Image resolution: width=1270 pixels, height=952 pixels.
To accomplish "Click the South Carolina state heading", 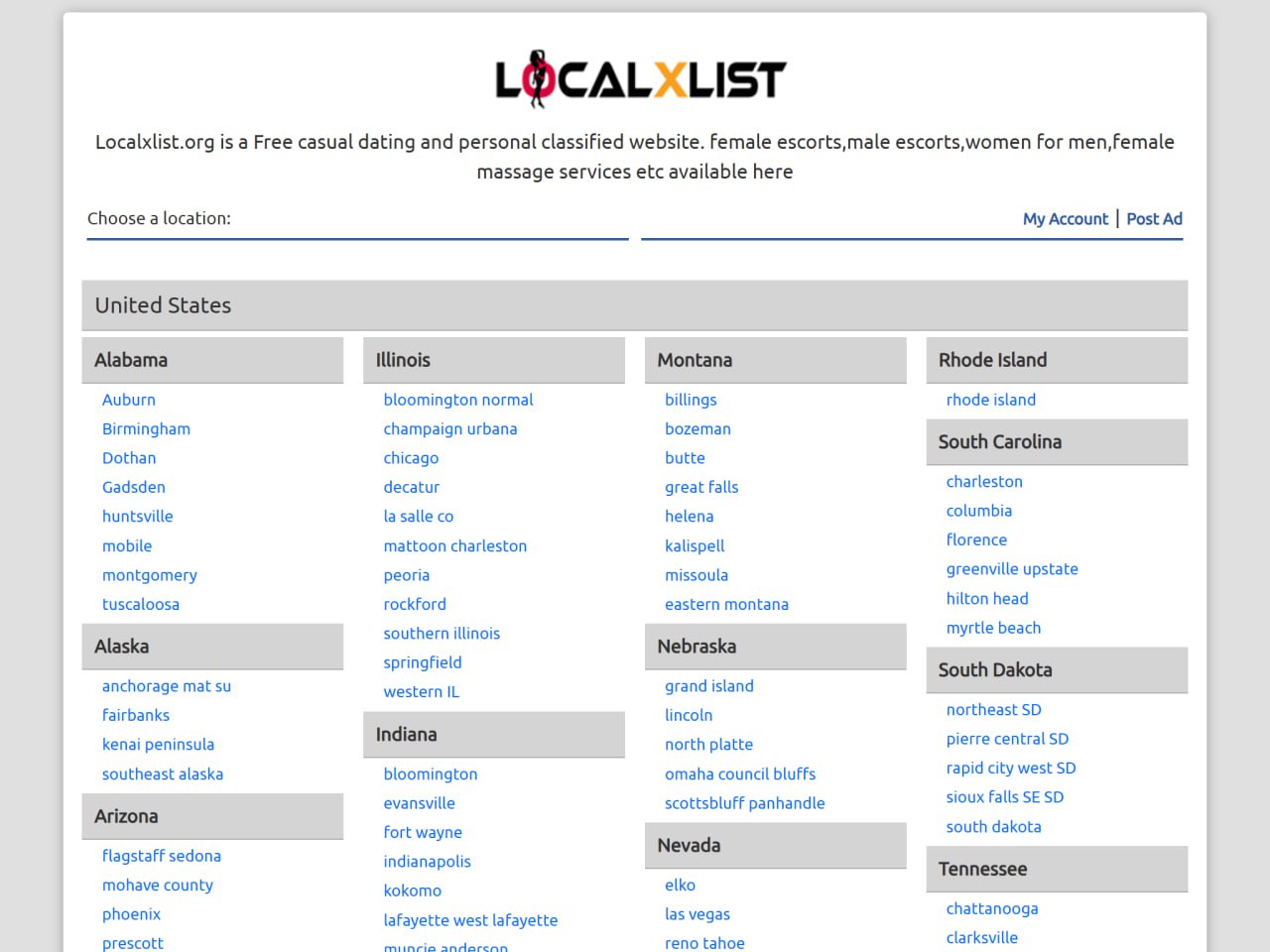I will point(999,442).
